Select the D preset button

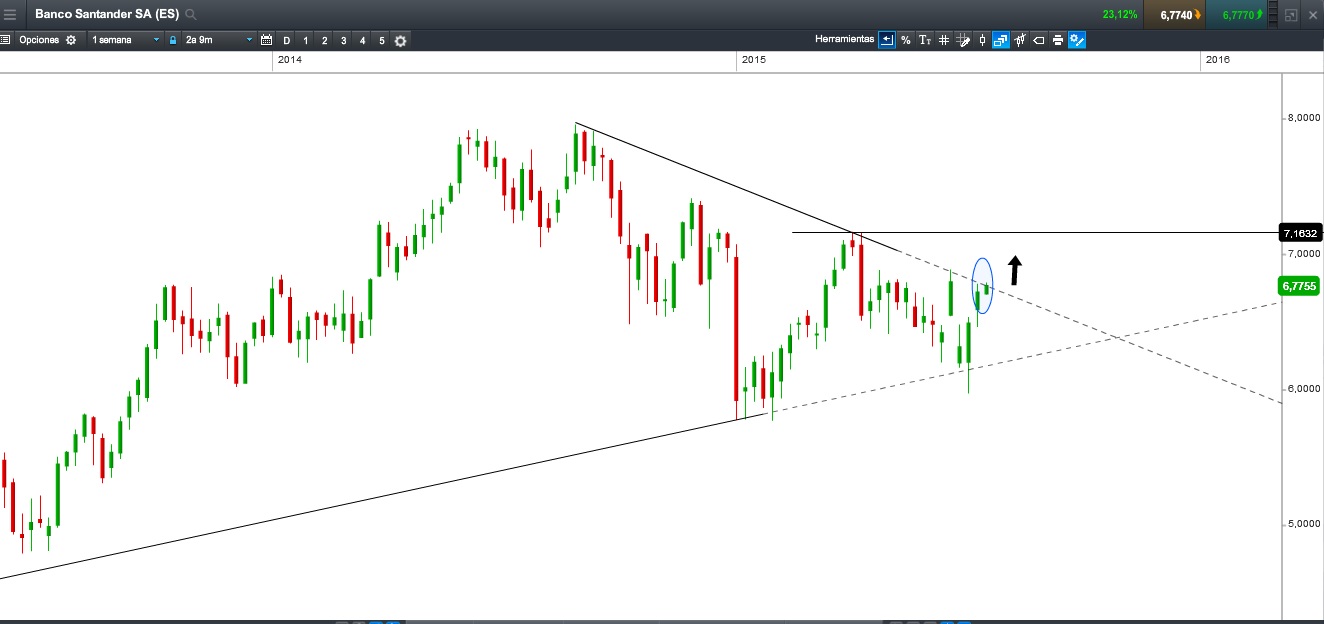click(287, 40)
